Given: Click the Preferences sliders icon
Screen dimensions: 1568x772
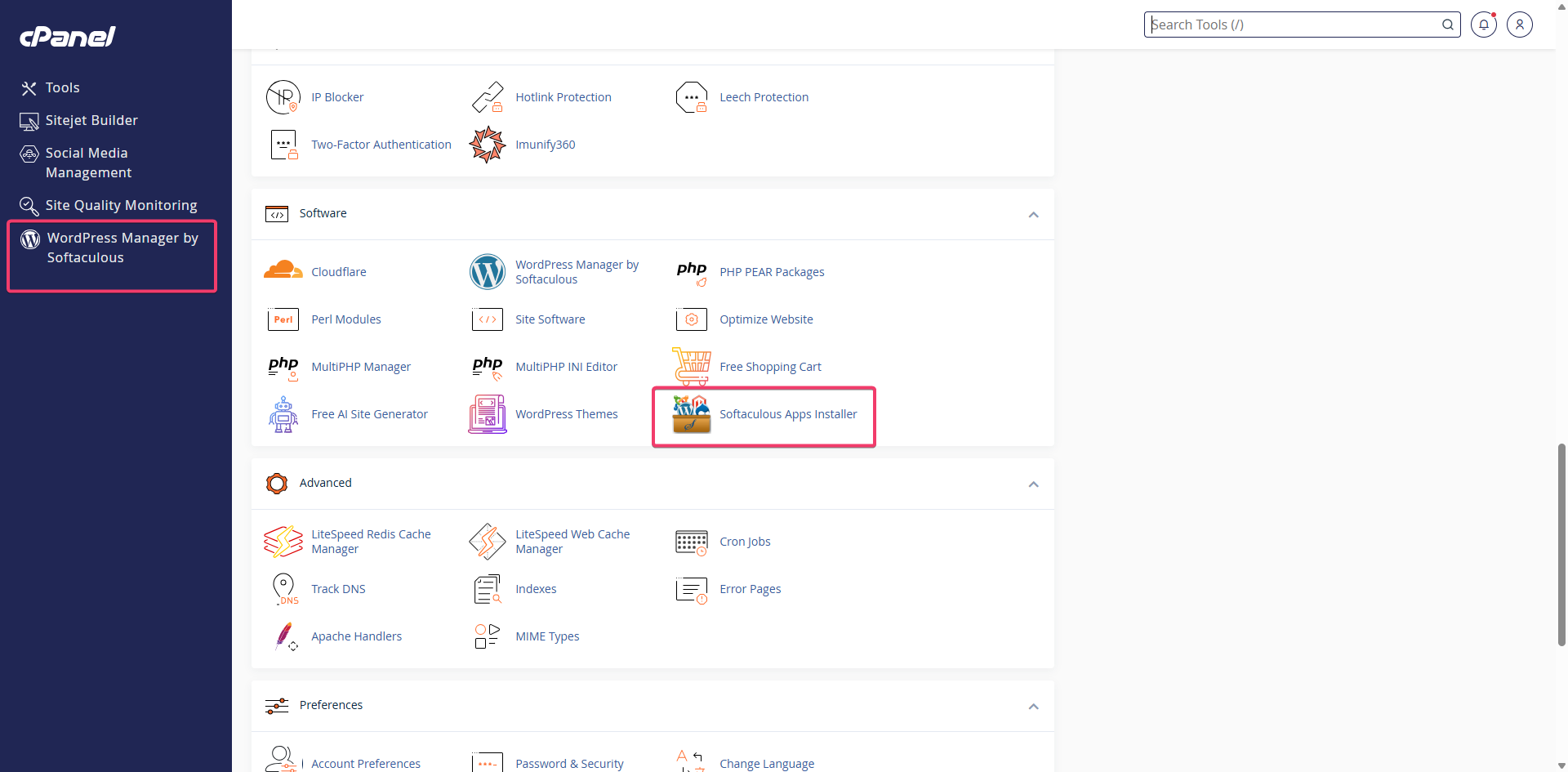Looking at the screenshot, I should [277, 706].
